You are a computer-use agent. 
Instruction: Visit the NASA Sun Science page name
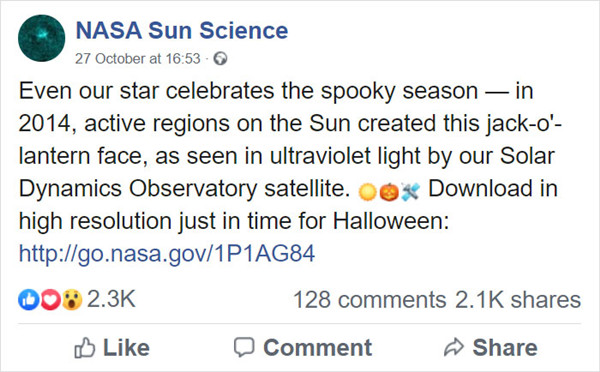[x=182, y=31]
